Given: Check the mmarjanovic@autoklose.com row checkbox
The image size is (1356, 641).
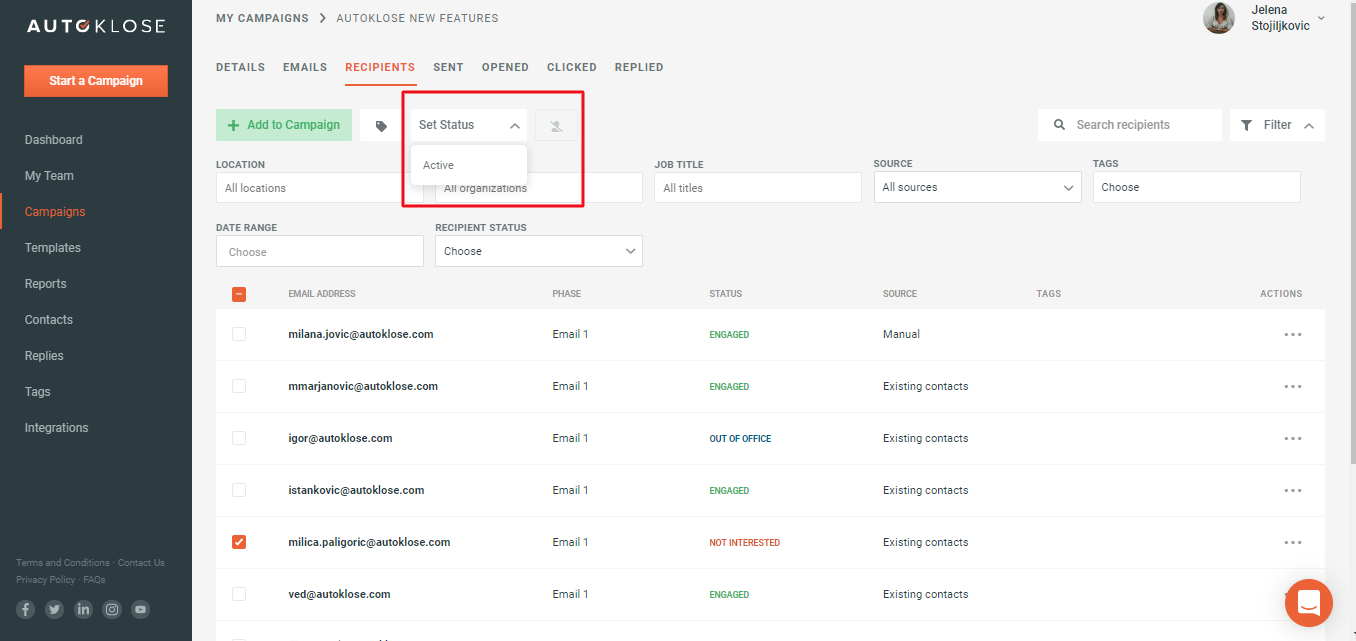Looking at the screenshot, I should pyautogui.click(x=239, y=386).
